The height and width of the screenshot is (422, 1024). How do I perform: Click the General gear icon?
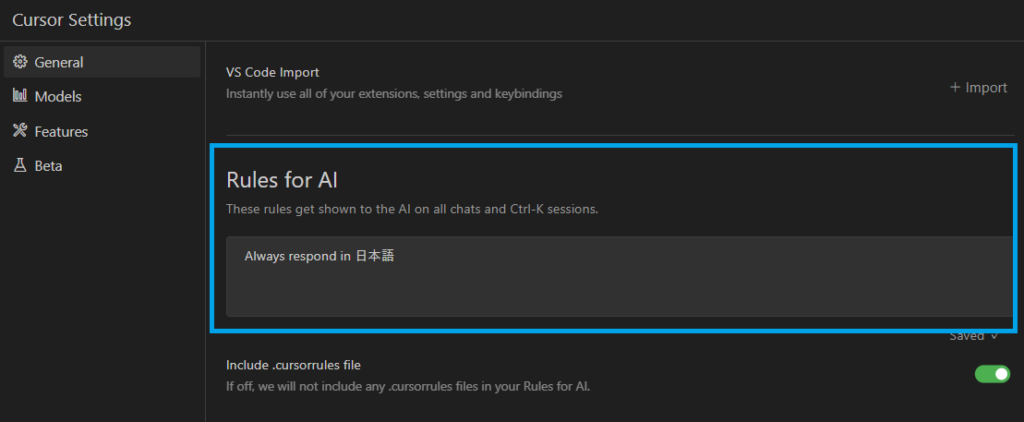point(20,62)
